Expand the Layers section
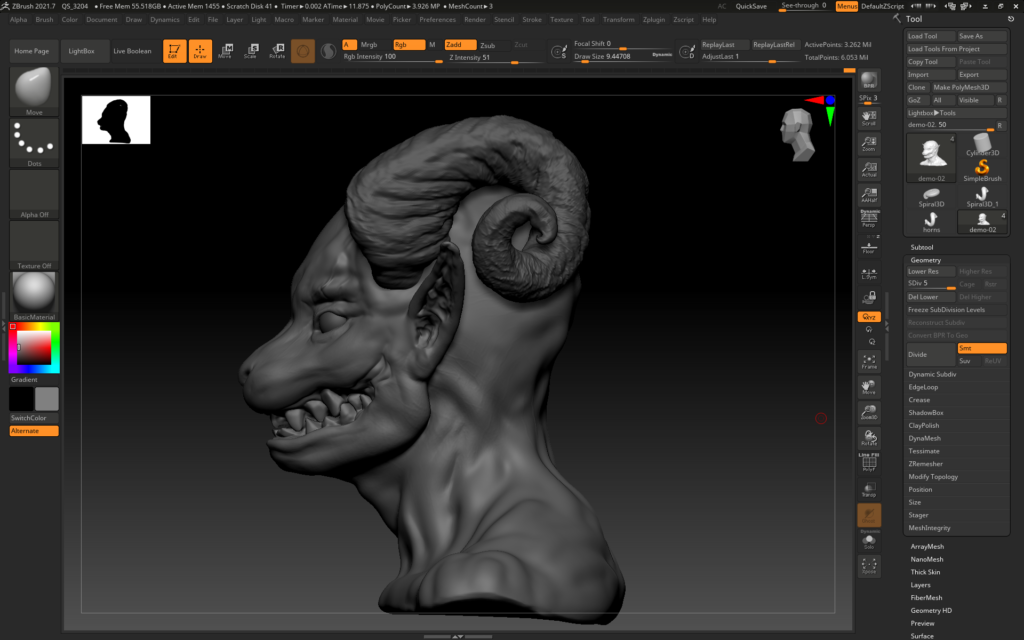 (x=920, y=585)
